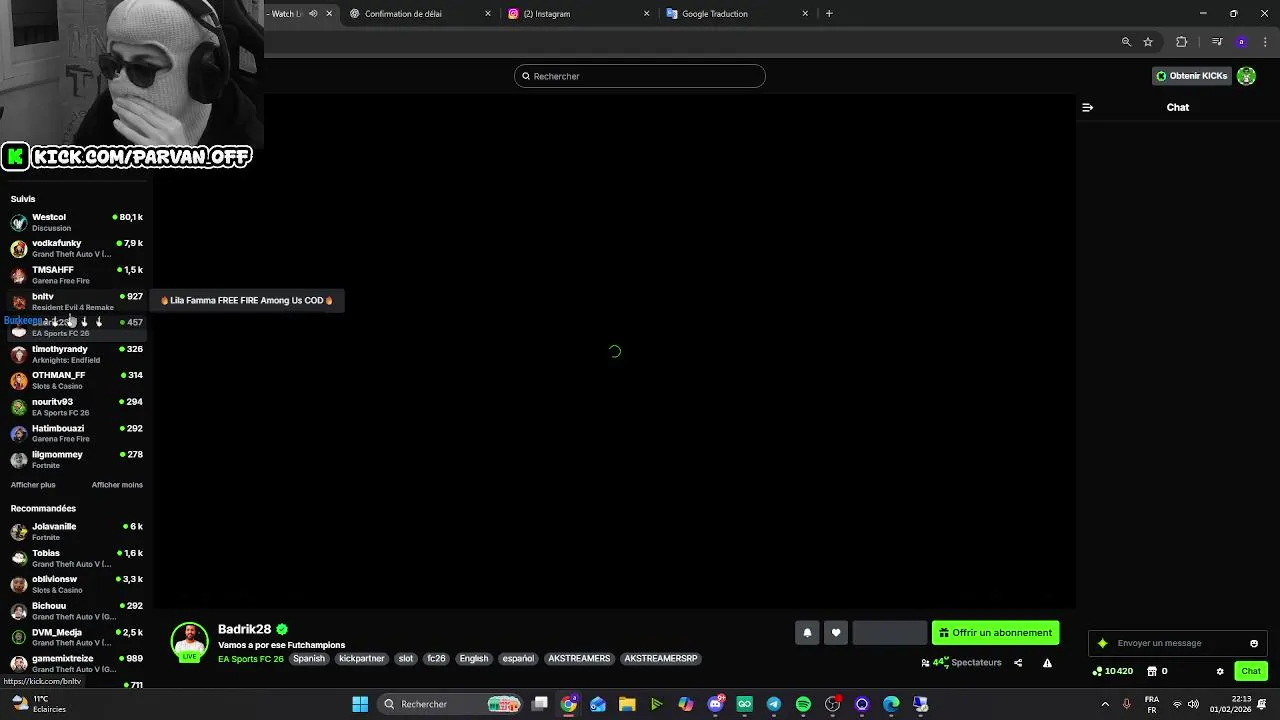This screenshot has width=1280, height=720.
Task: Collapse followed list with Afficher moins
Action: (117, 485)
